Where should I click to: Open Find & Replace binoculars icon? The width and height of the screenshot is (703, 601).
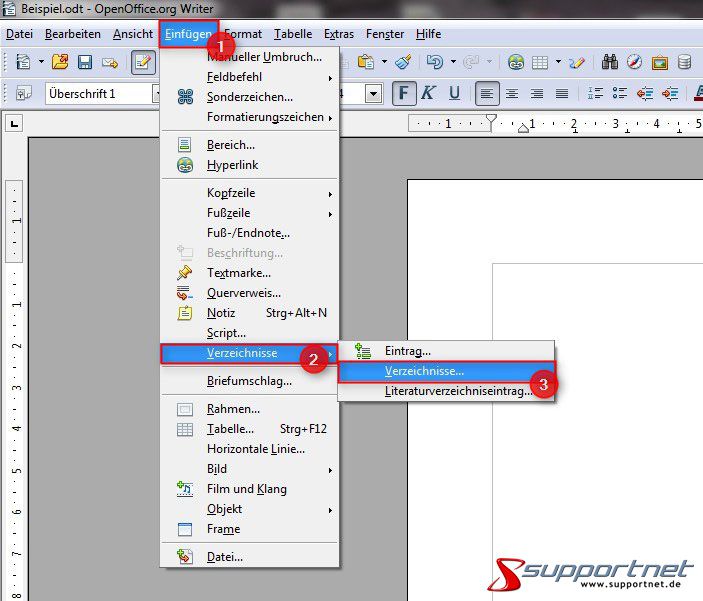click(x=610, y=62)
